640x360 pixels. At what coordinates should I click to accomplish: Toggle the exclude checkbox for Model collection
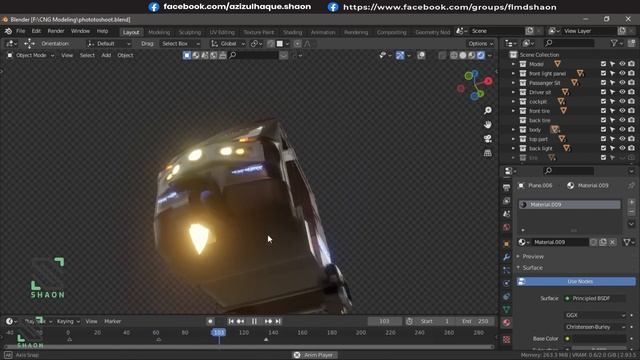603,64
